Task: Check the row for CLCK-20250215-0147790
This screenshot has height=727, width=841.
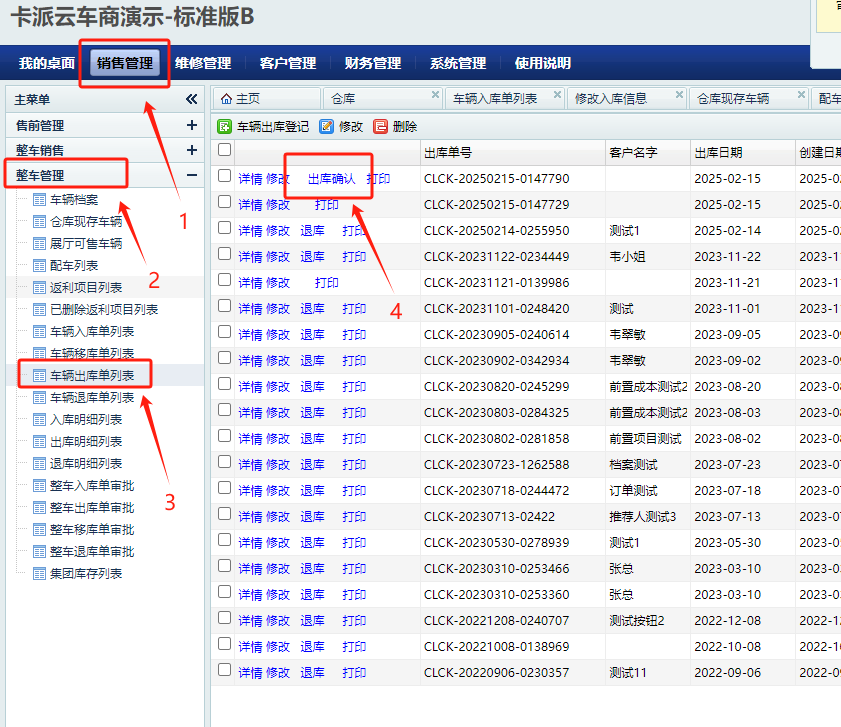Action: click(x=225, y=177)
